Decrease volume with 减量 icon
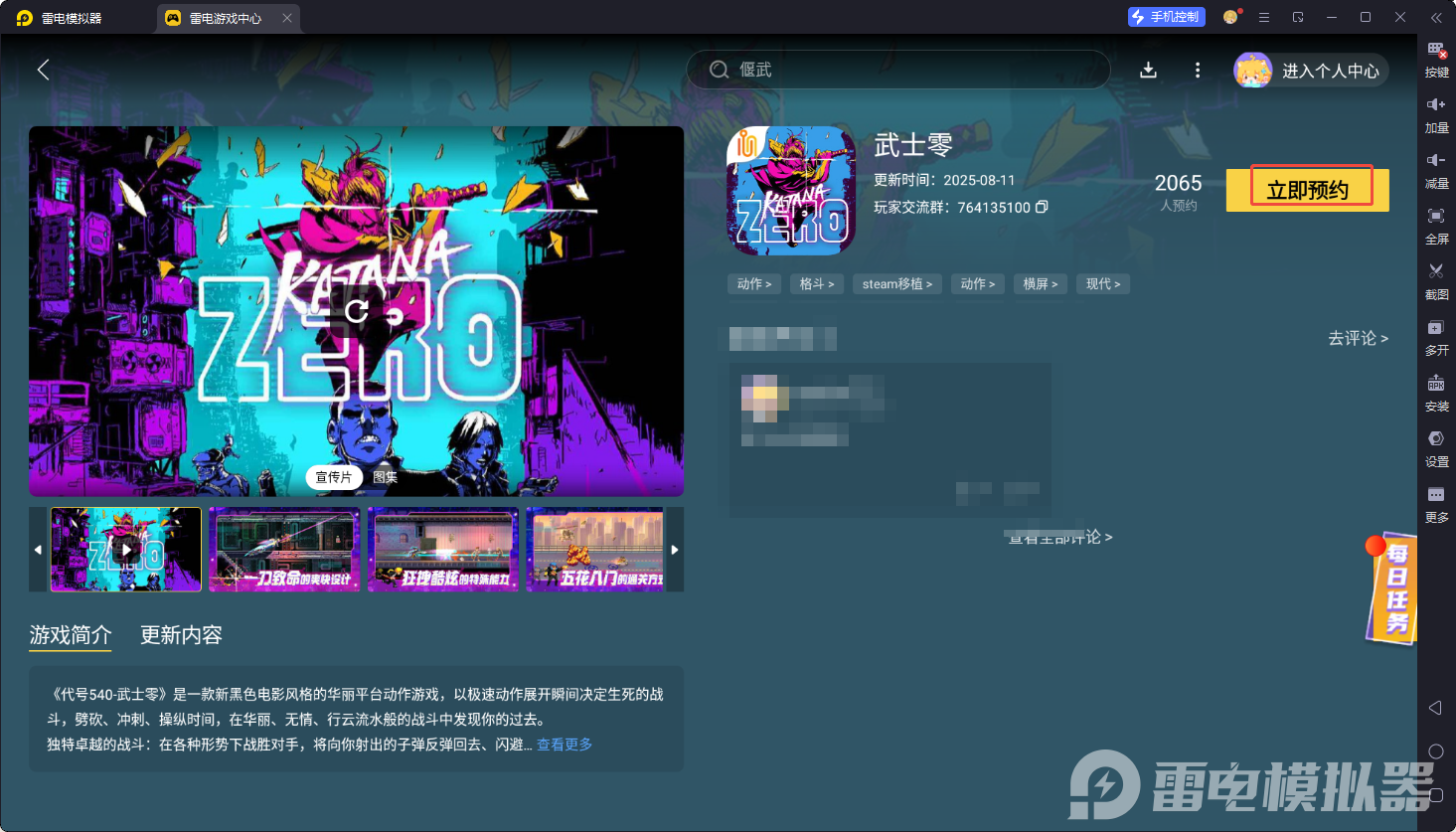Screen dimensions: 1456x832 (1436, 171)
